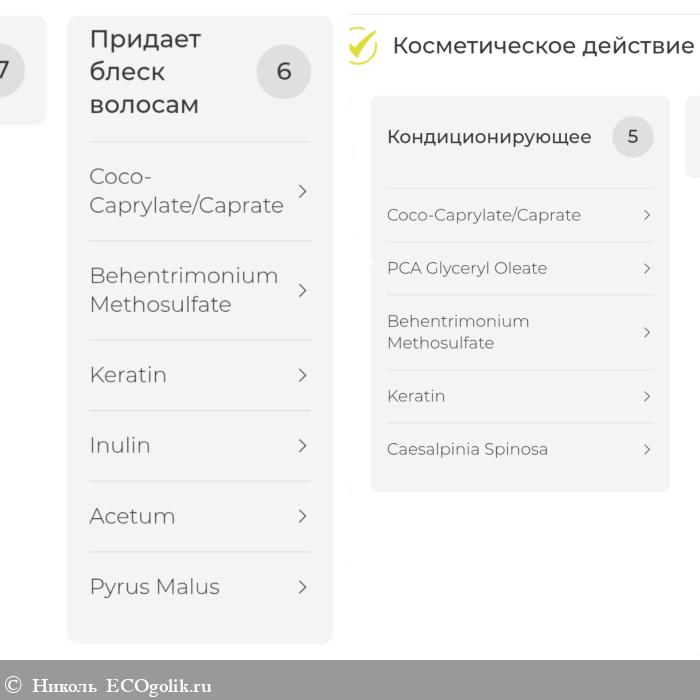Click the yellow checkmark icon beside Косметическое действие
Screen dimensions: 700x700
coord(361,46)
